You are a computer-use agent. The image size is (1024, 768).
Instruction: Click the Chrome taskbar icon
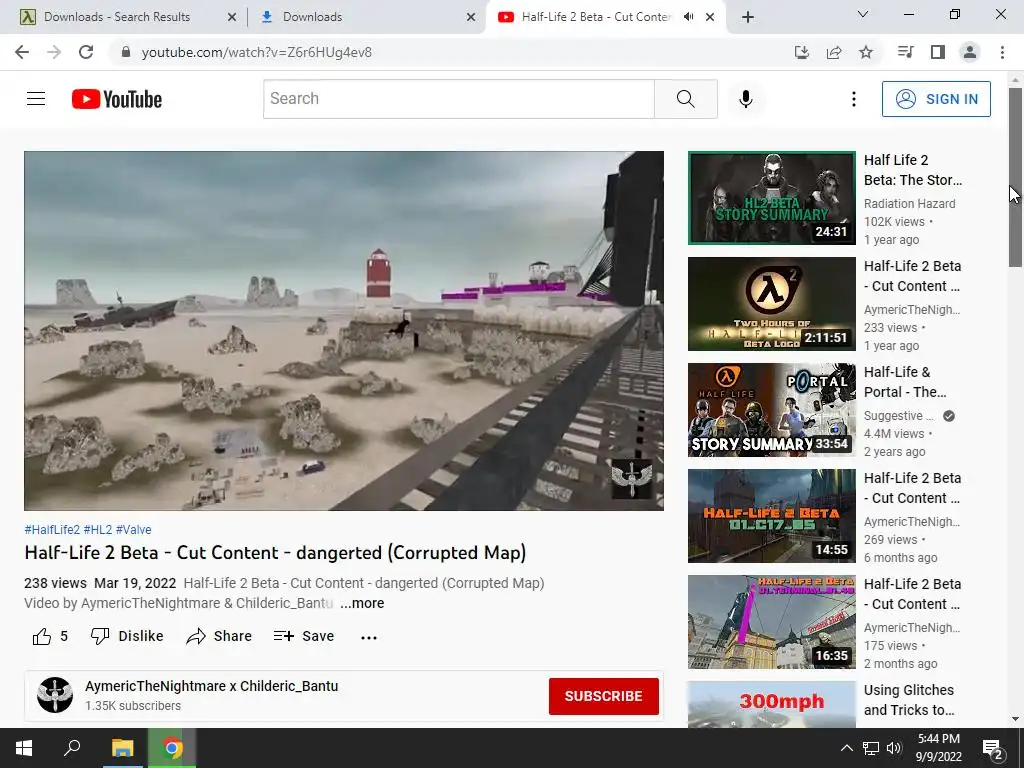pos(172,748)
